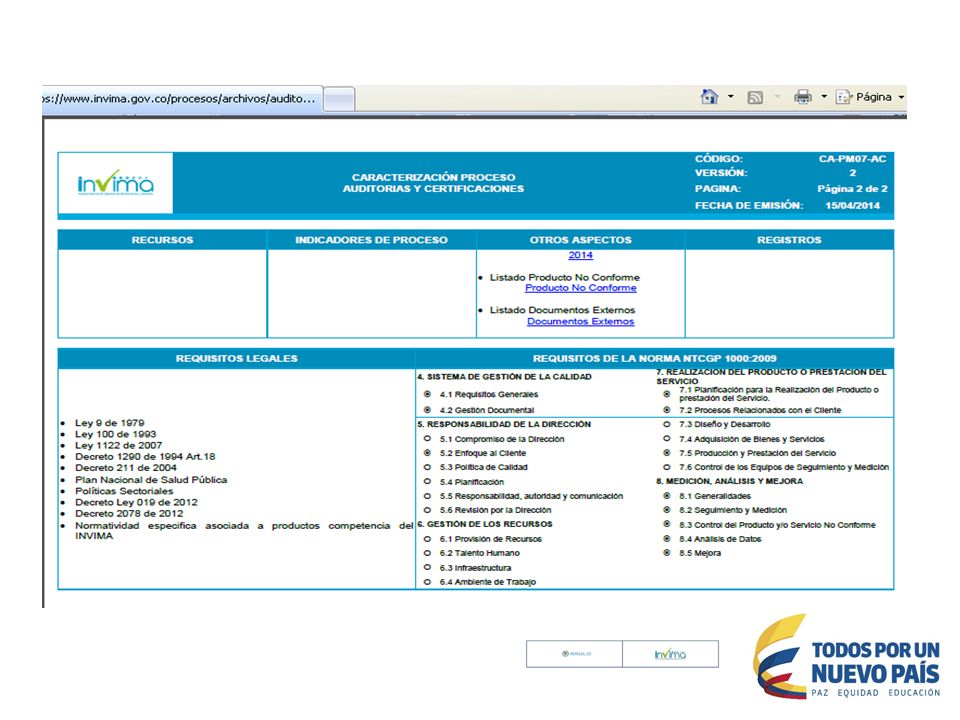The width and height of the screenshot is (960, 720).
Task: Select radio 5.6 Revisión por la Dirección
Action: pyautogui.click(x=427, y=510)
